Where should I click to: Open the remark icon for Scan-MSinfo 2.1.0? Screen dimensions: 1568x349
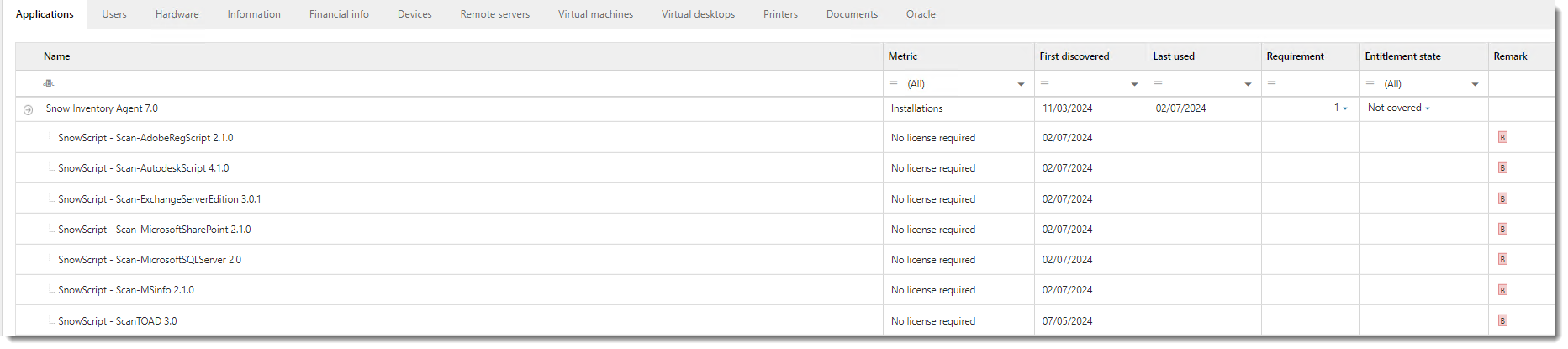point(1502,289)
